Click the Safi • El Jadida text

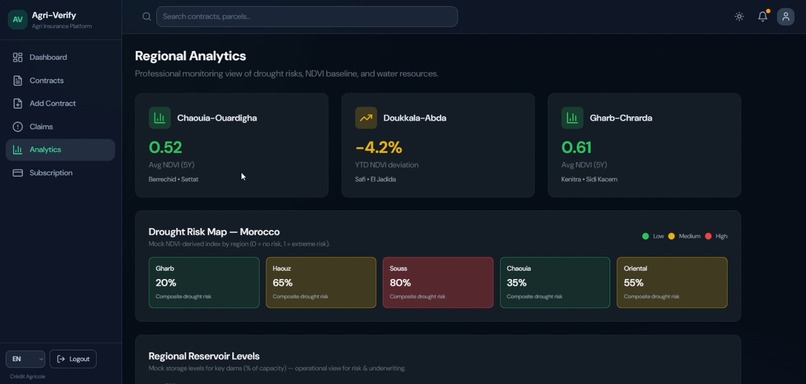[375, 179]
